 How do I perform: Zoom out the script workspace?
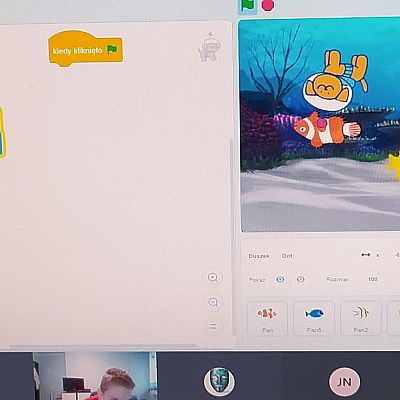click(x=213, y=302)
